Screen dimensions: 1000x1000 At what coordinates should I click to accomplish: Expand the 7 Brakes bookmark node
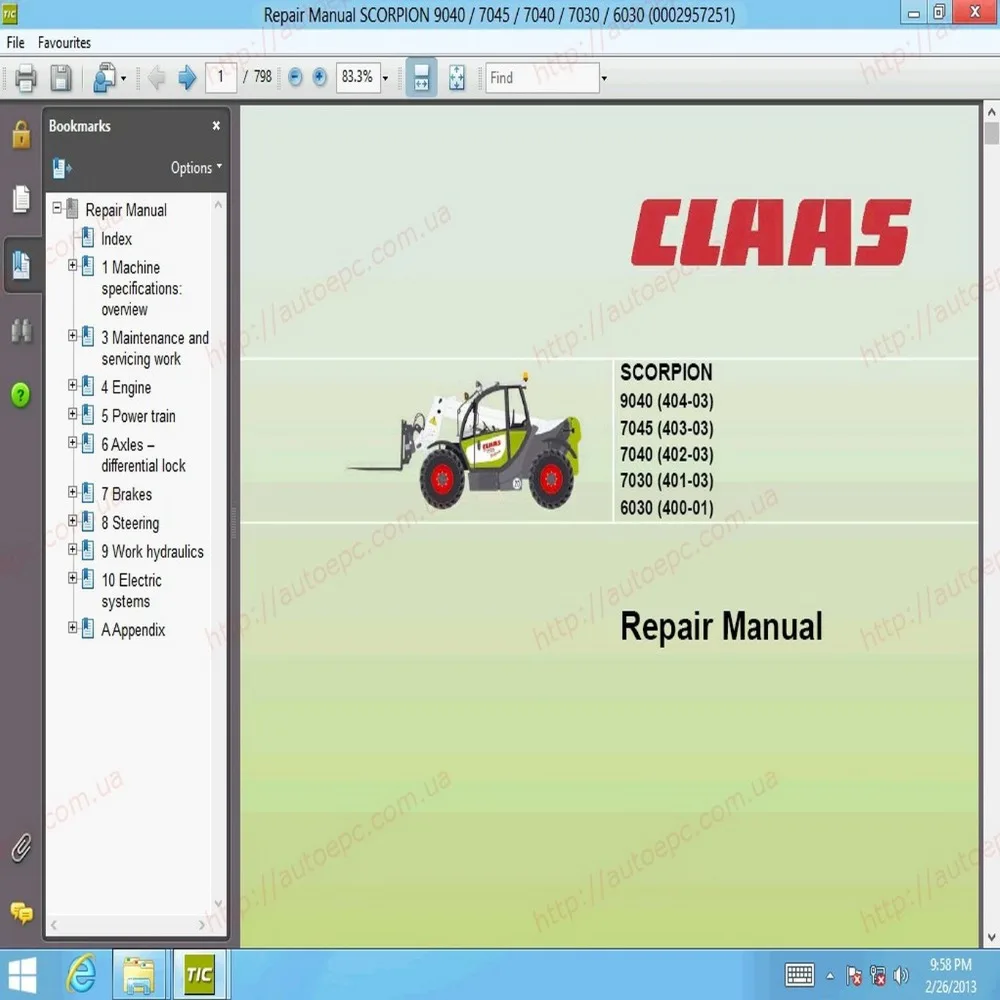click(x=73, y=492)
